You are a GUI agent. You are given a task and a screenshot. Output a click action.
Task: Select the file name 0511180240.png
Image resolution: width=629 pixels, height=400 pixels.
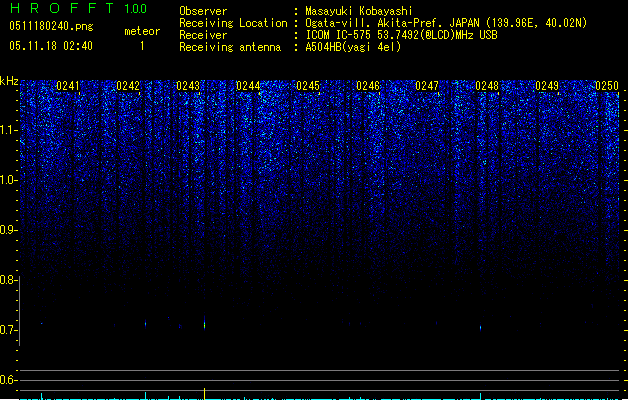click(x=51, y=26)
